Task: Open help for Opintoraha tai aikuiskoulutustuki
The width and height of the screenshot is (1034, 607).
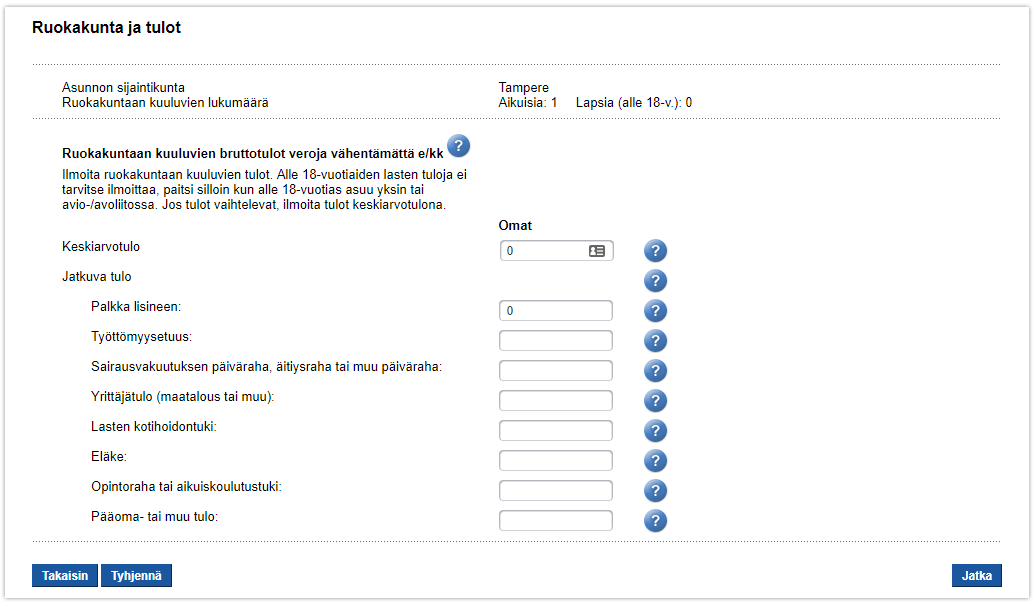Action: coord(655,491)
